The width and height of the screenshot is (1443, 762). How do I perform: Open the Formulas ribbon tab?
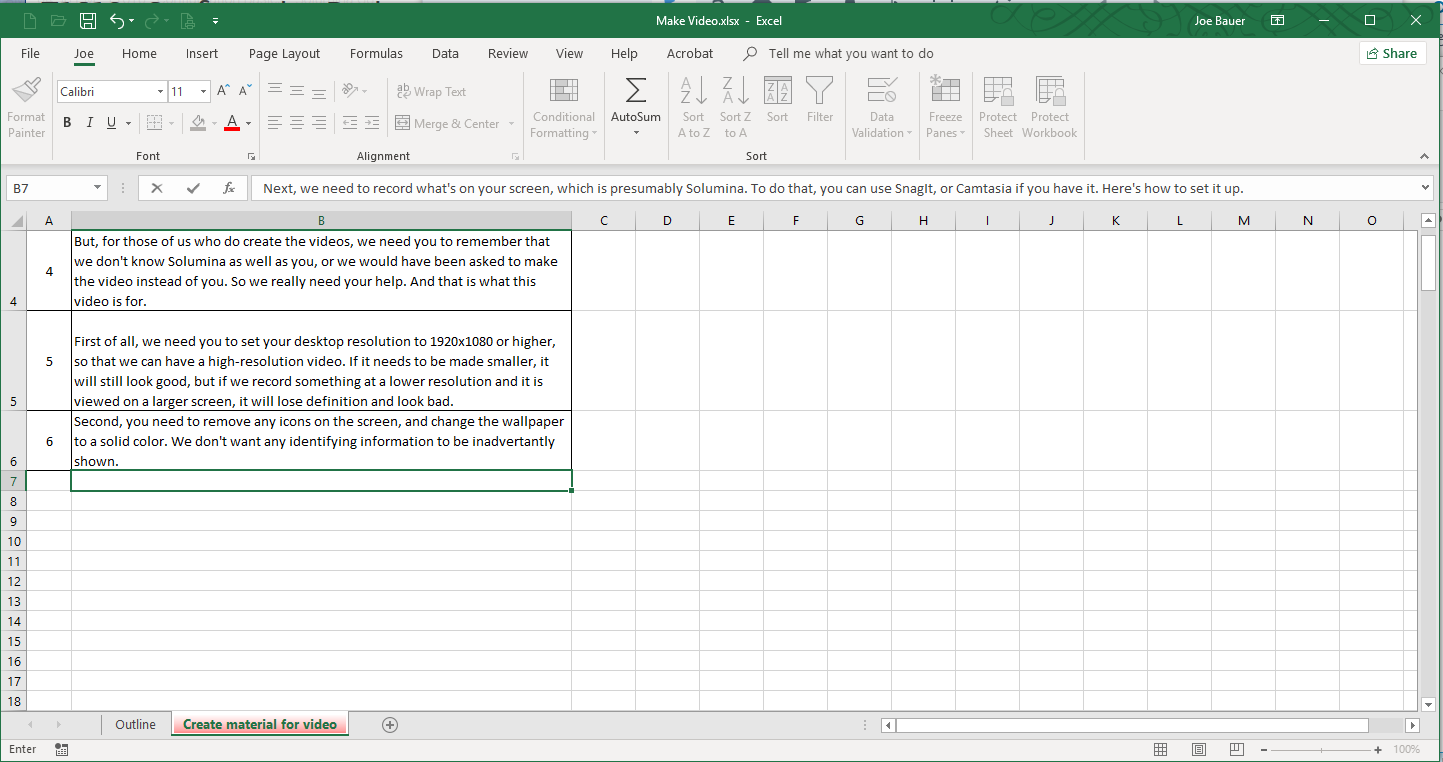point(376,54)
